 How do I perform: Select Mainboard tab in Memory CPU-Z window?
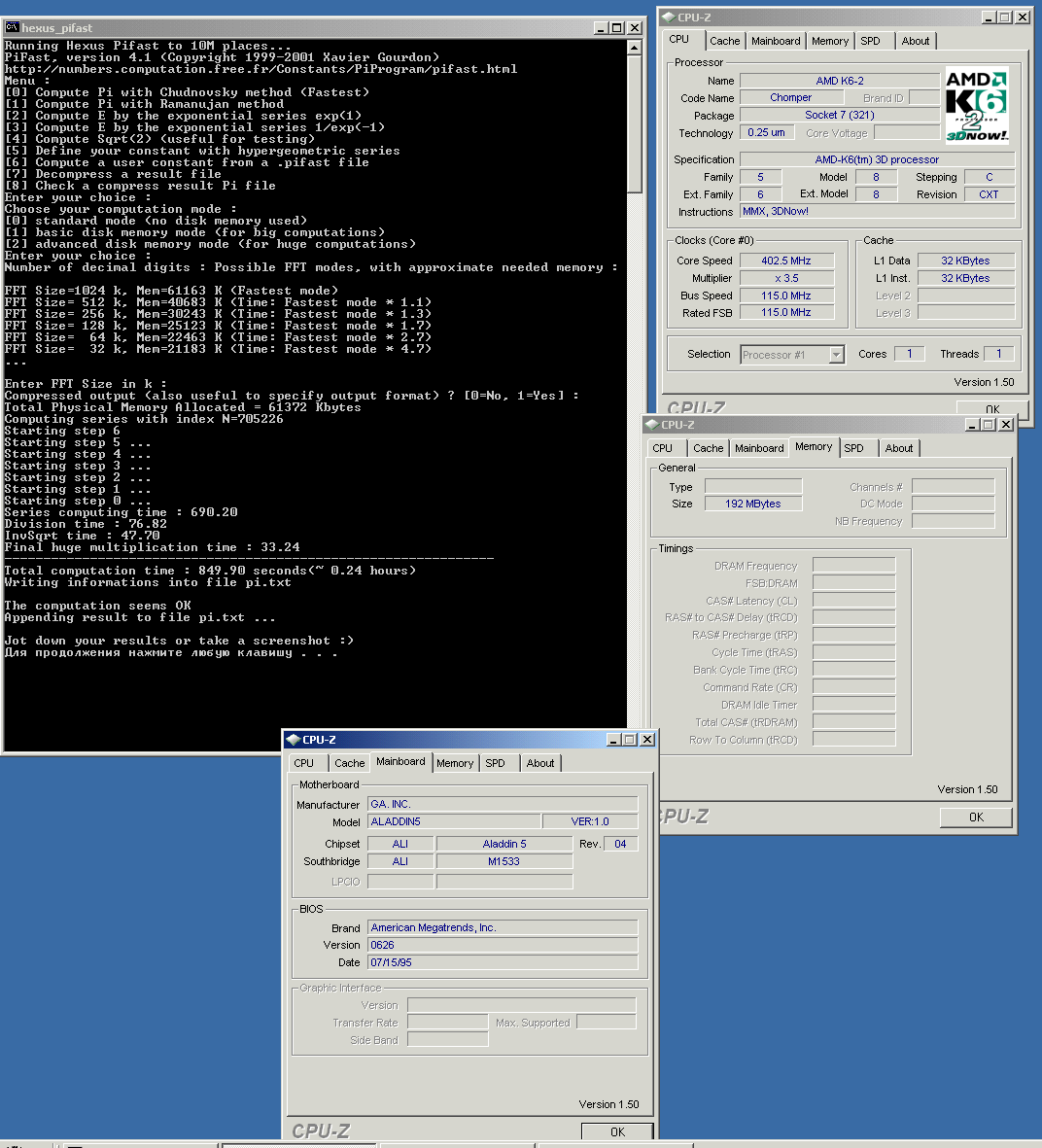[x=759, y=448]
